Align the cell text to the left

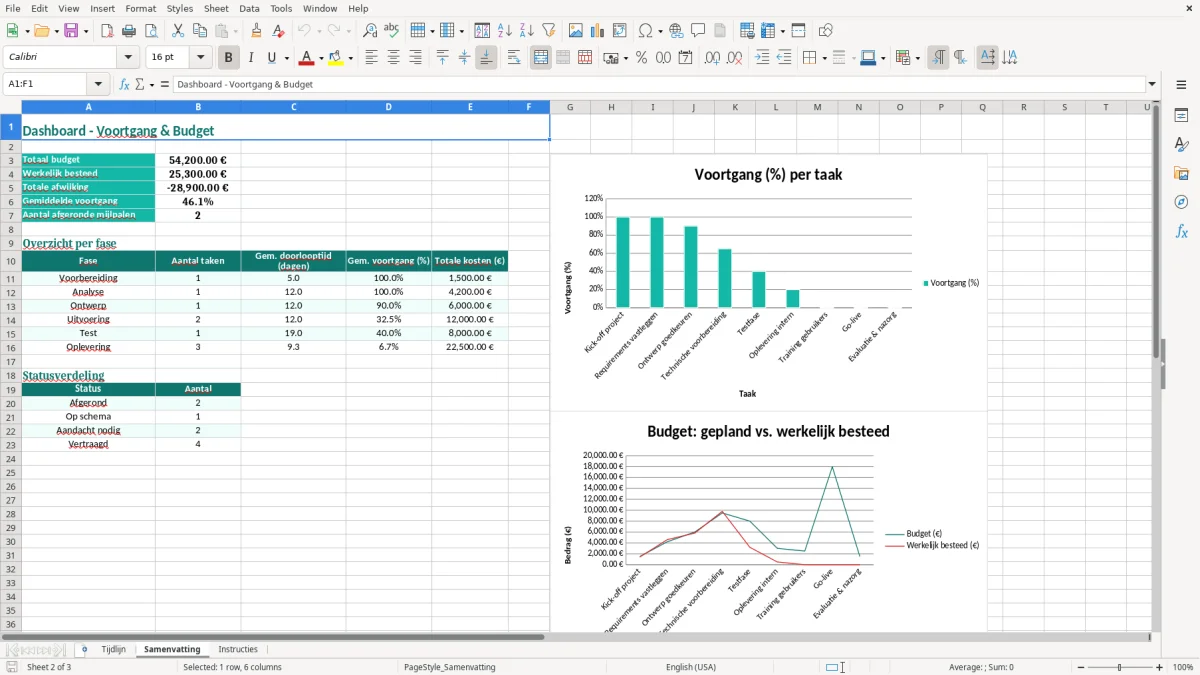371,58
